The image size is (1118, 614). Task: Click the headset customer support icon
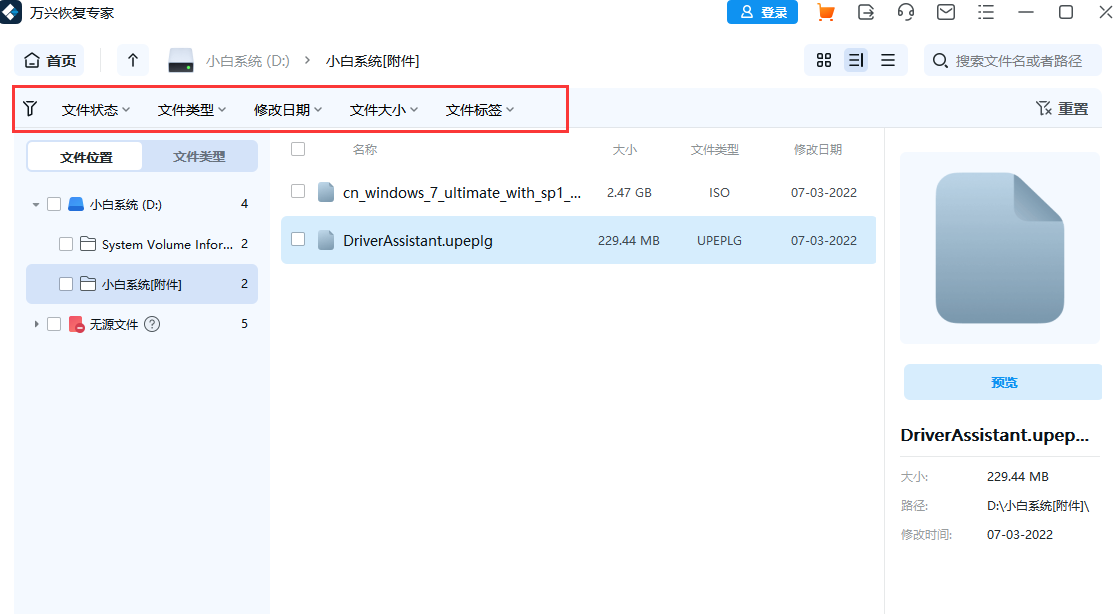tap(904, 12)
